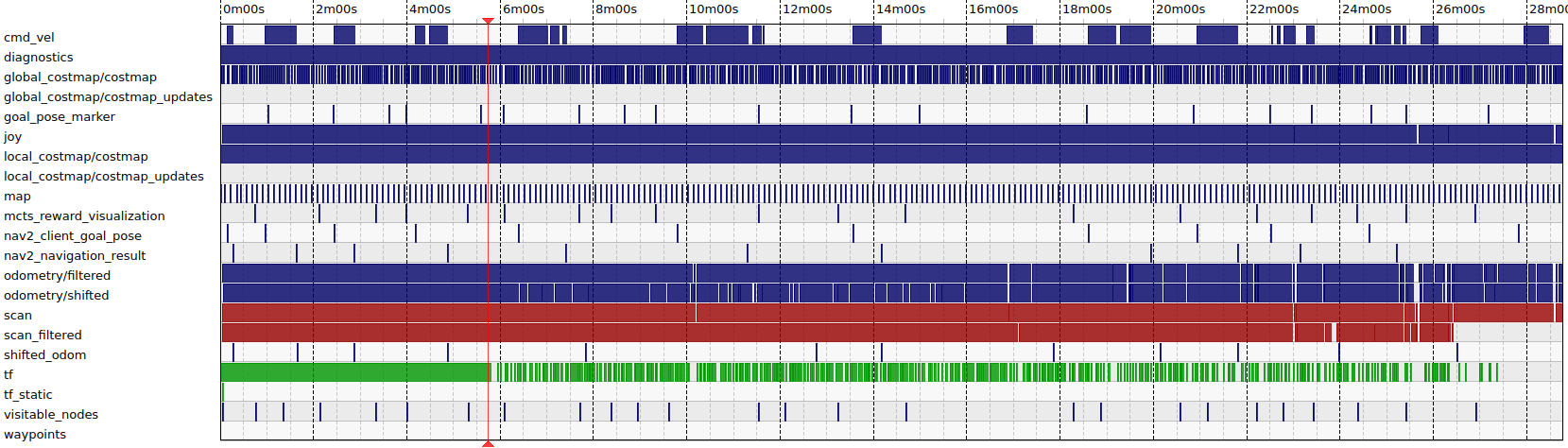Select the mcts_reward_visualization topic
1568x448 pixels.
coord(84,216)
